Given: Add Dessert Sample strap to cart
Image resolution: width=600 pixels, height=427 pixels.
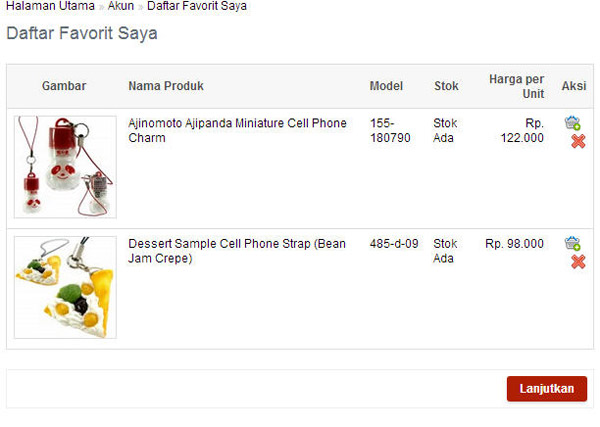Looking at the screenshot, I should tap(572, 243).
